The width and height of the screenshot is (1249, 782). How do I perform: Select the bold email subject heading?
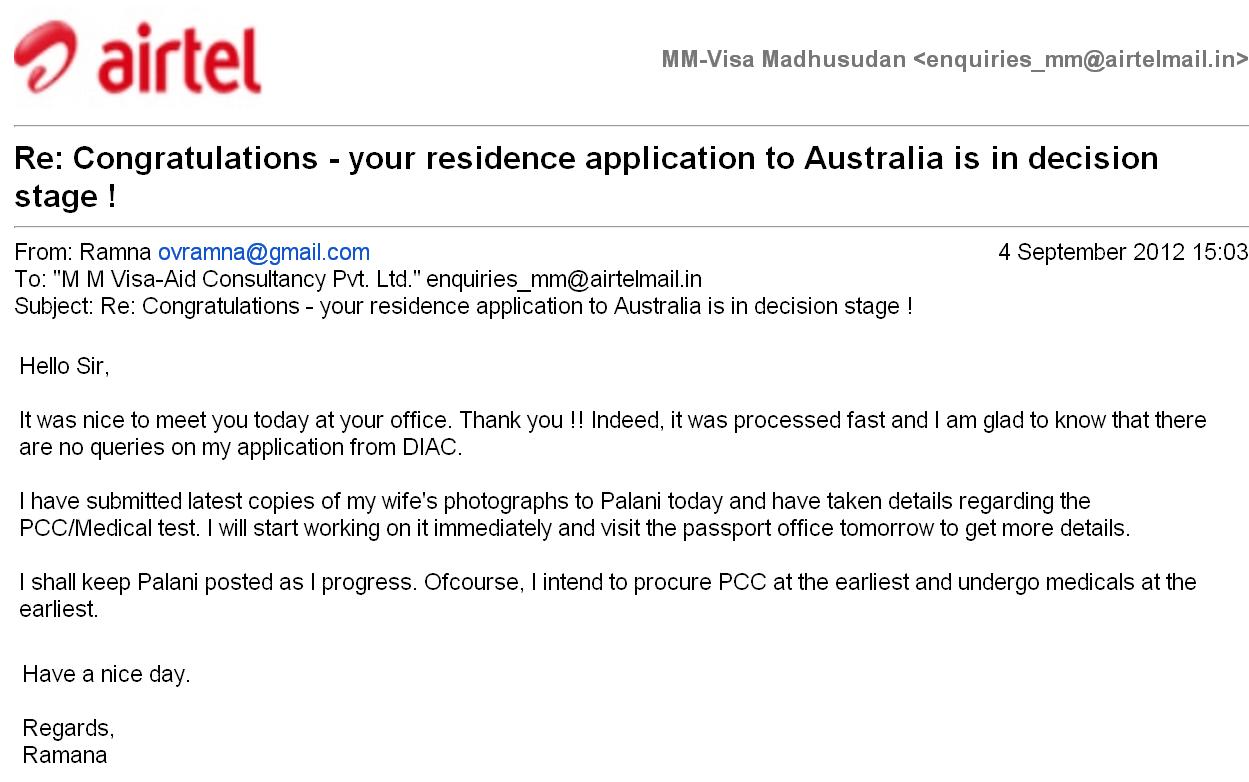[586, 176]
